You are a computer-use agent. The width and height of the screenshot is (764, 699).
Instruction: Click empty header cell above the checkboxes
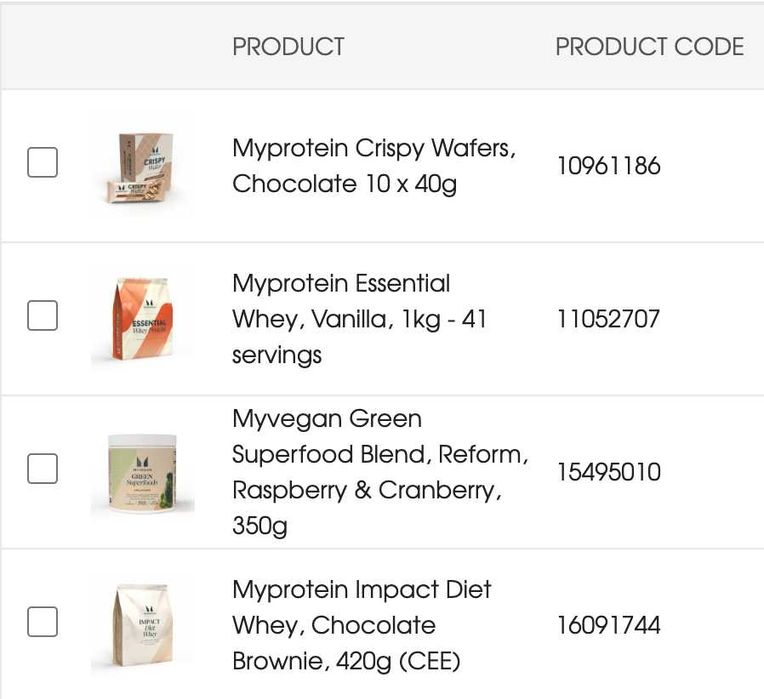(x=42, y=47)
